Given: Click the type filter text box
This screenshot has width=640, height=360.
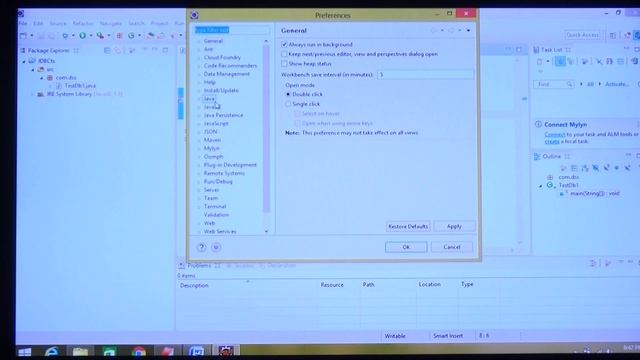Looking at the screenshot, I should coord(232,30).
